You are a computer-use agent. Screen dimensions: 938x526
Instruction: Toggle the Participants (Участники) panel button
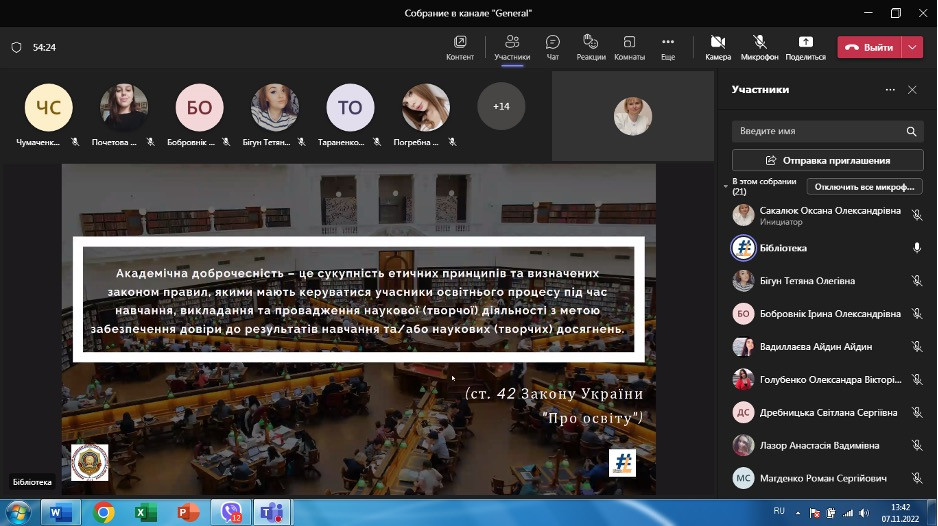(511, 46)
